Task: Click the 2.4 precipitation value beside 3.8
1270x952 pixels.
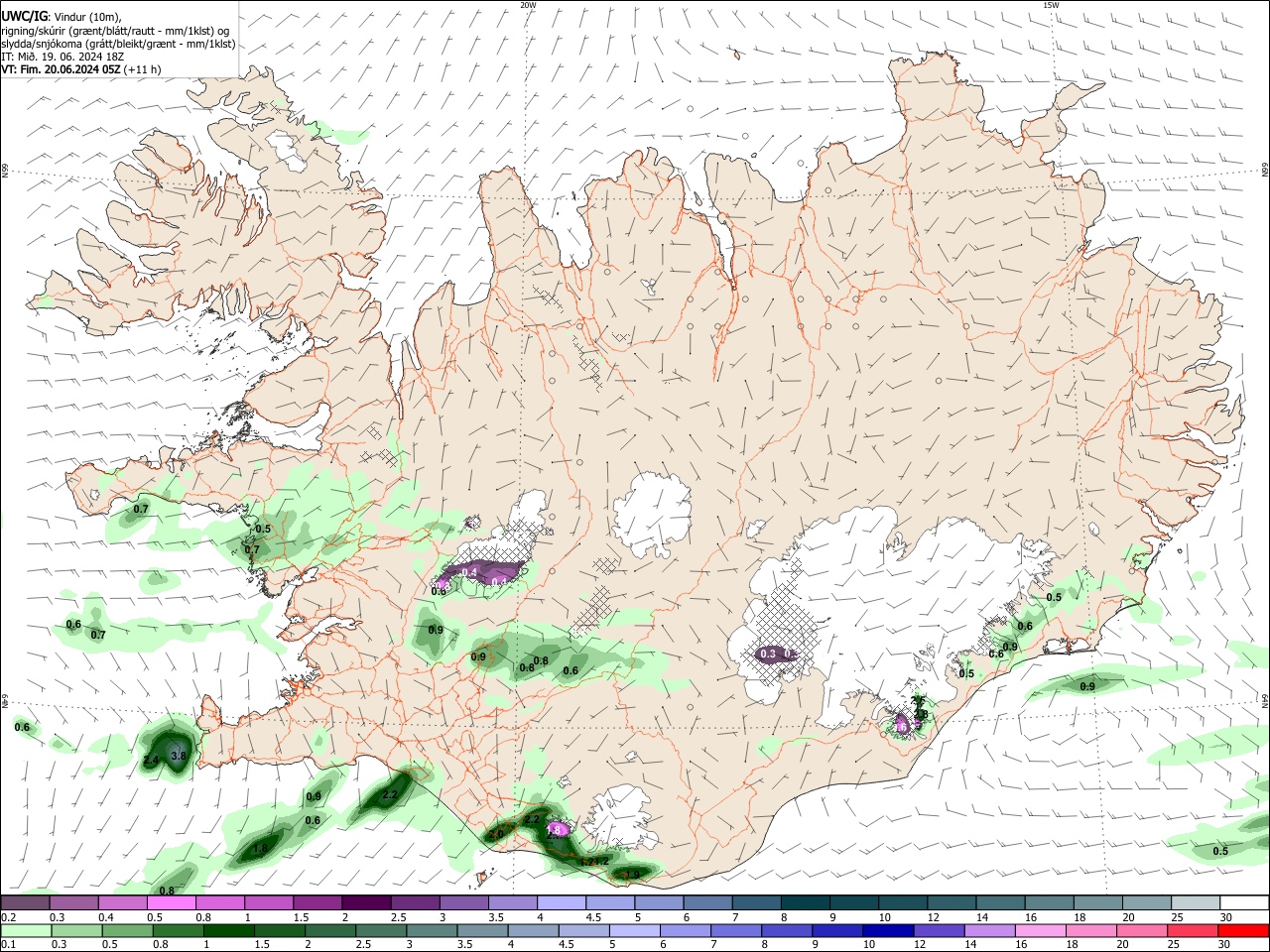Action: pyautogui.click(x=151, y=761)
